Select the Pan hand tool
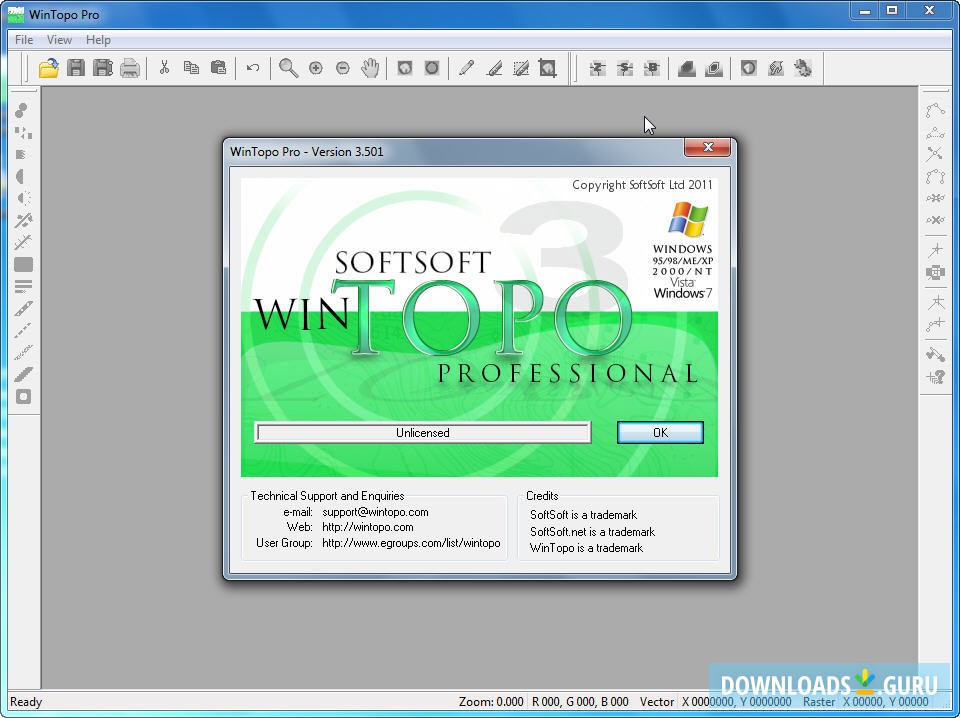Viewport: 960px width, 718px height. (370, 68)
